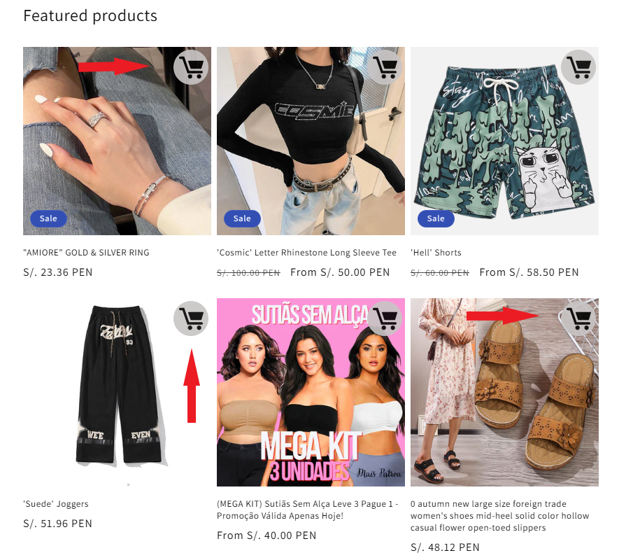This screenshot has height=560, width=626.
Task: Click the Sale badge on the ring
Action: click(48, 218)
